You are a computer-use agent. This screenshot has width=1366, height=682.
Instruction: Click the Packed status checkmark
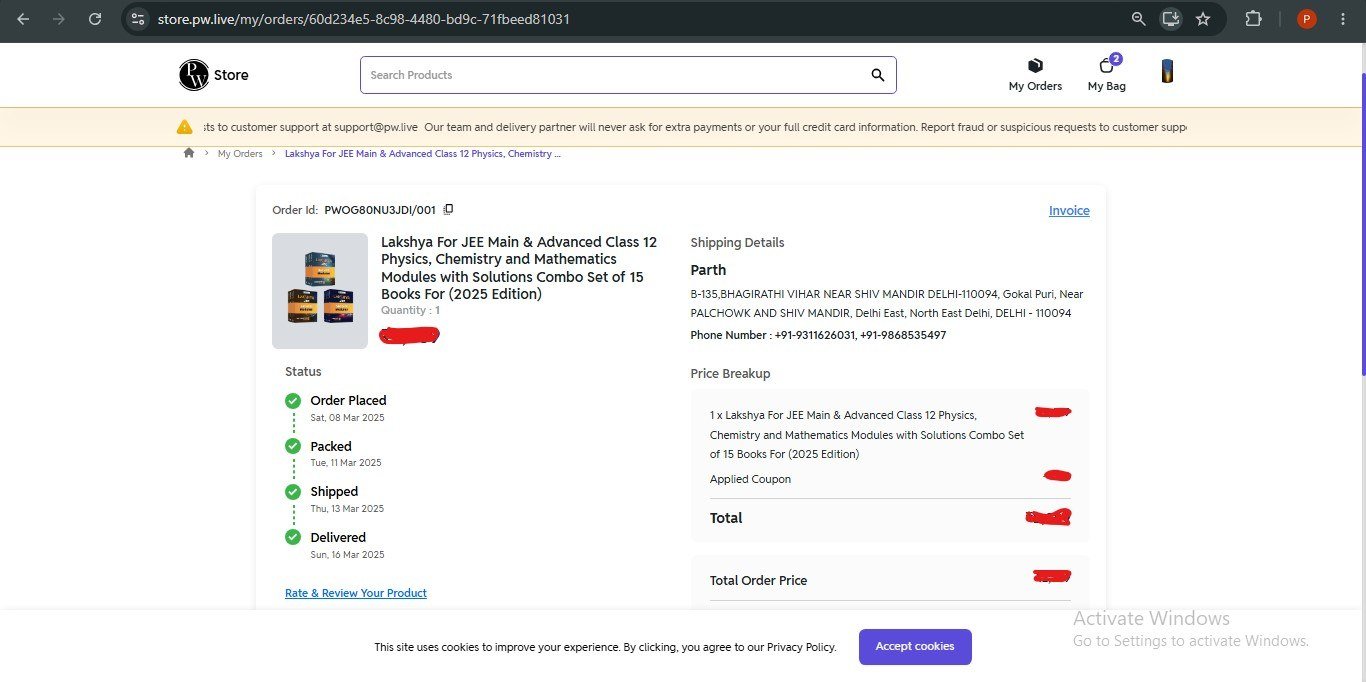pos(293,446)
